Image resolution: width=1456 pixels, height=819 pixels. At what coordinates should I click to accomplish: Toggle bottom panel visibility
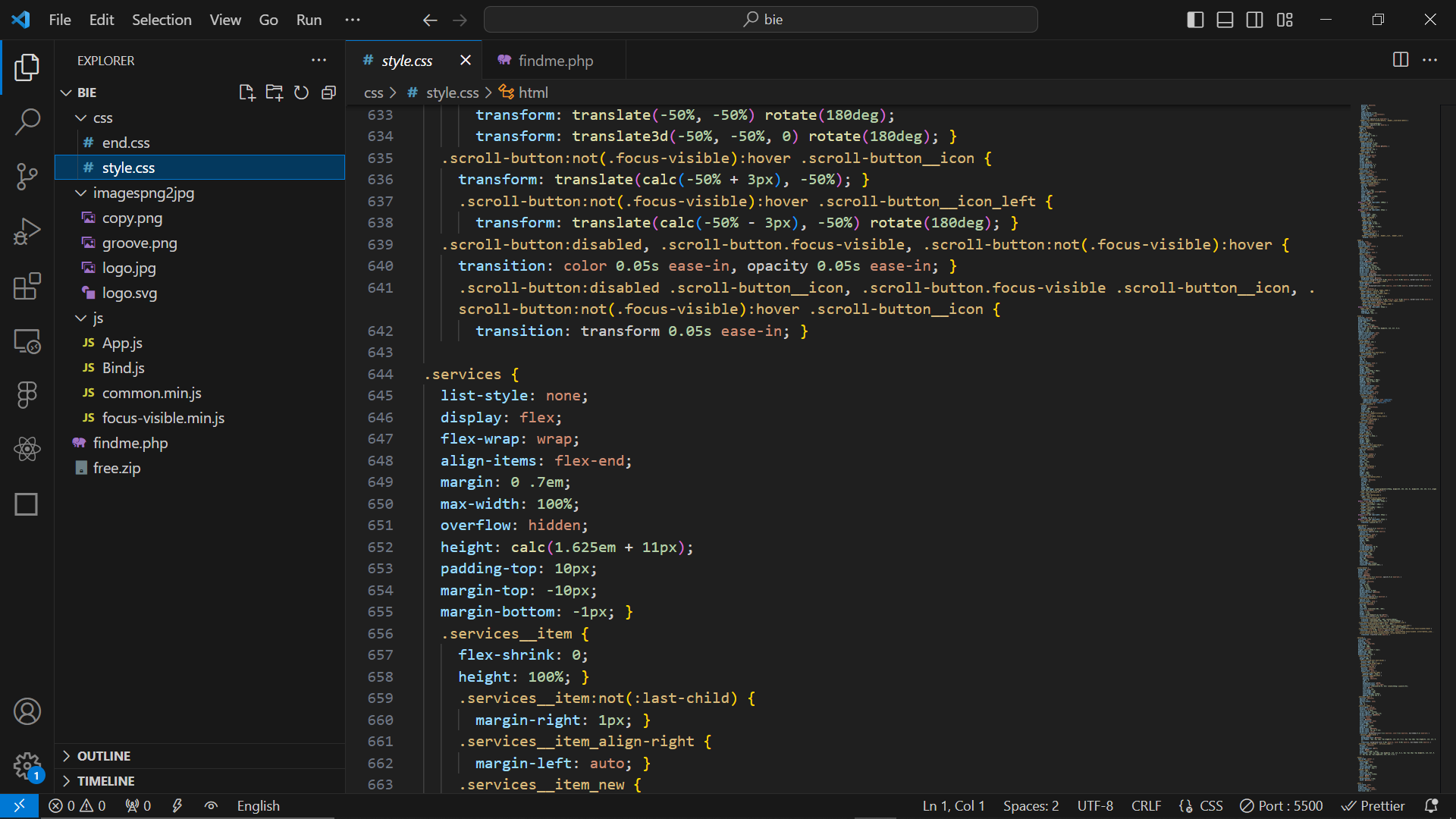[1225, 20]
